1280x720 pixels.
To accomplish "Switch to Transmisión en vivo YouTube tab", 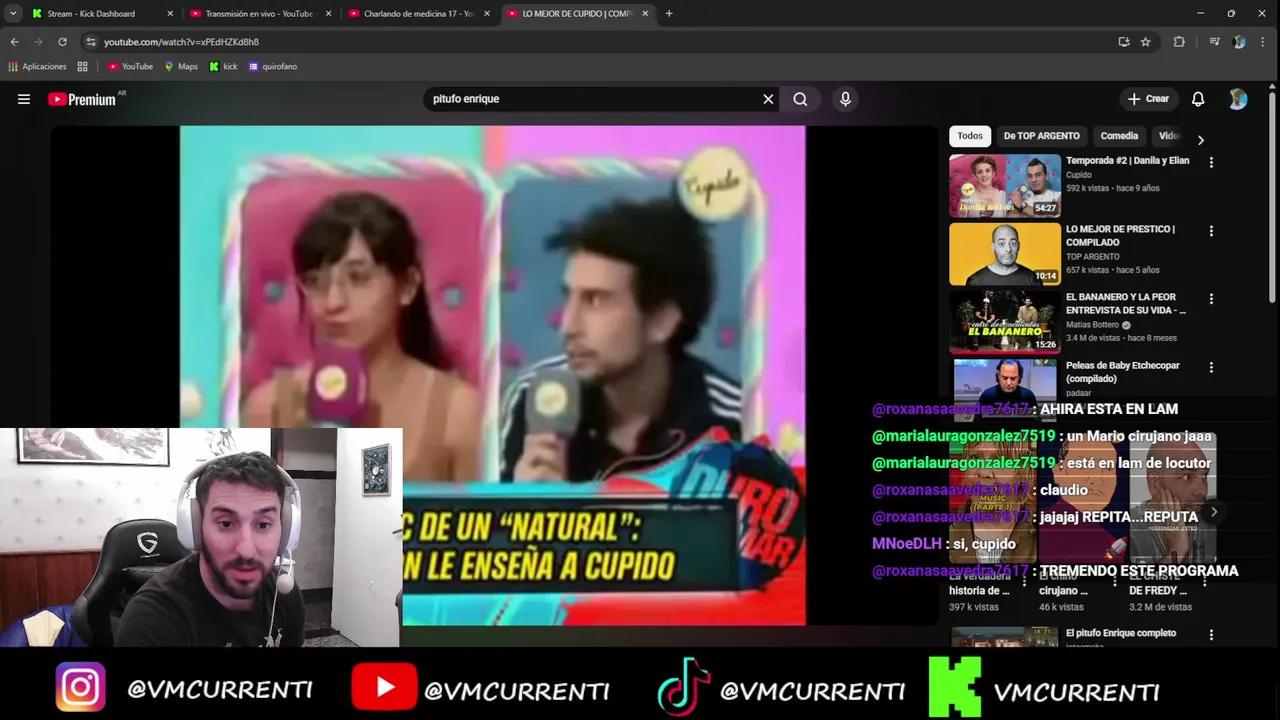I will [258, 14].
